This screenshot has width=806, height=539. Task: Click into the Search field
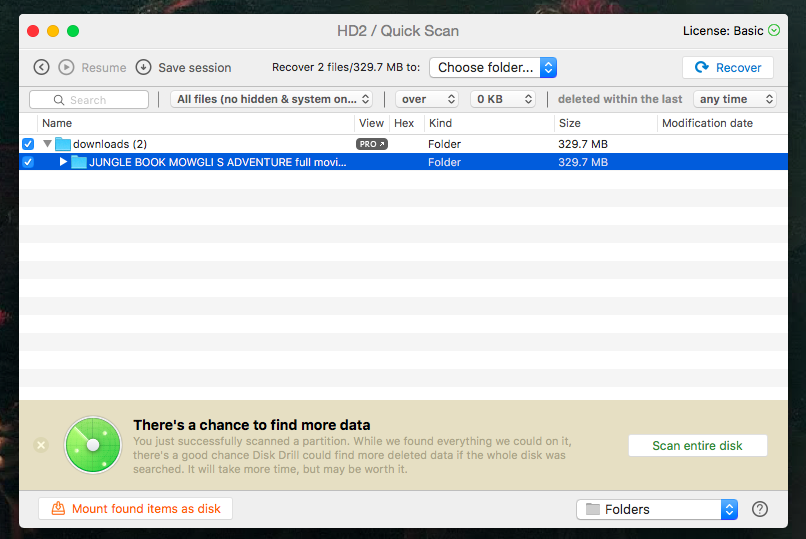pos(89,100)
